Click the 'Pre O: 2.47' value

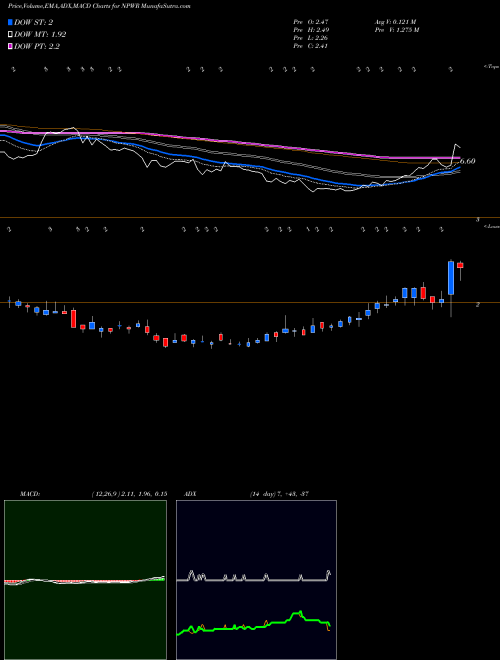point(311,21)
